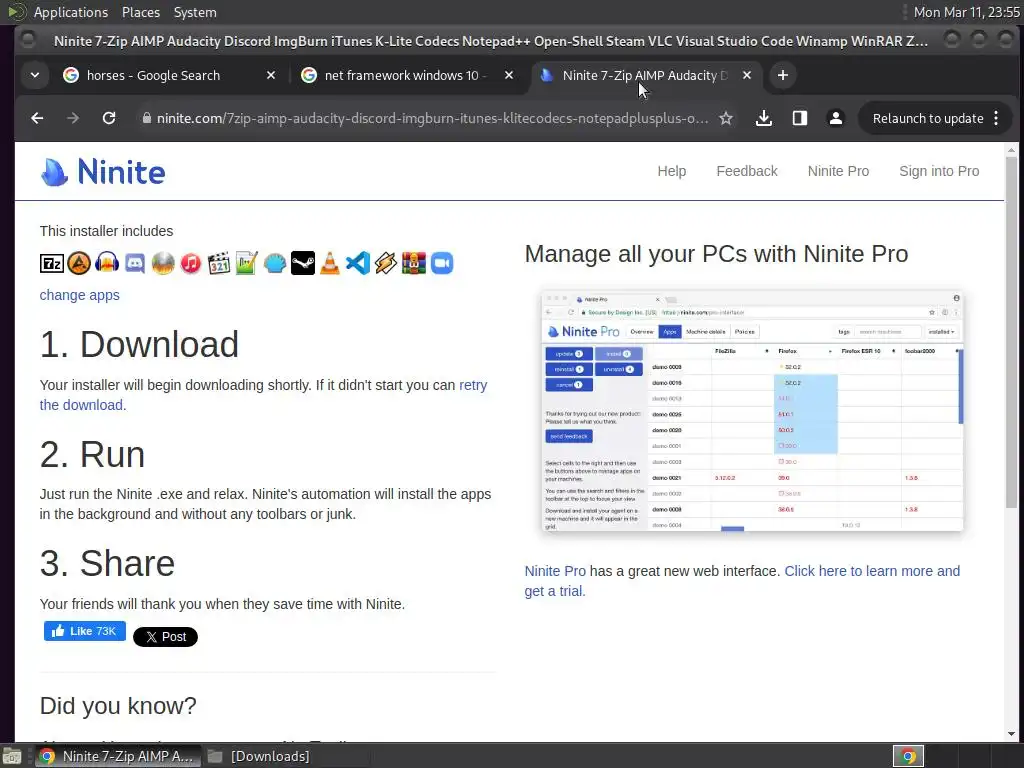The image size is (1024, 768).
Task: Expand the tab search dropdown chevron
Action: pyautogui.click(x=35, y=76)
